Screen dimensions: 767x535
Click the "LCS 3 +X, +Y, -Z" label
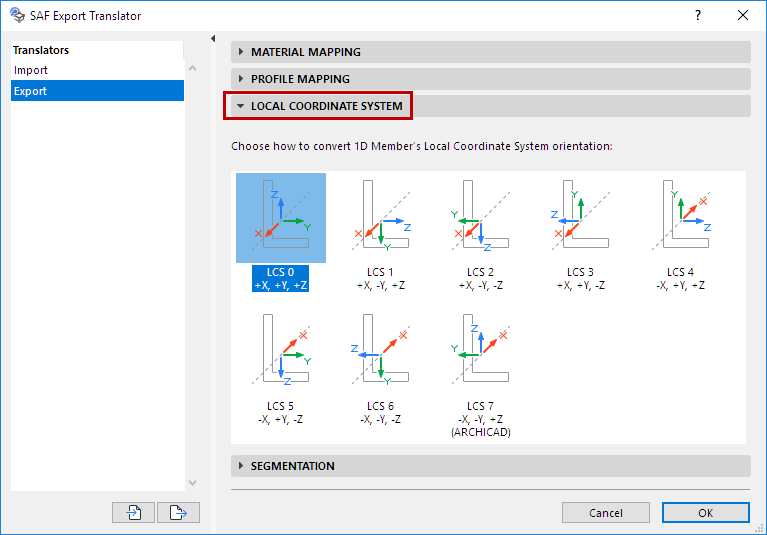click(581, 279)
